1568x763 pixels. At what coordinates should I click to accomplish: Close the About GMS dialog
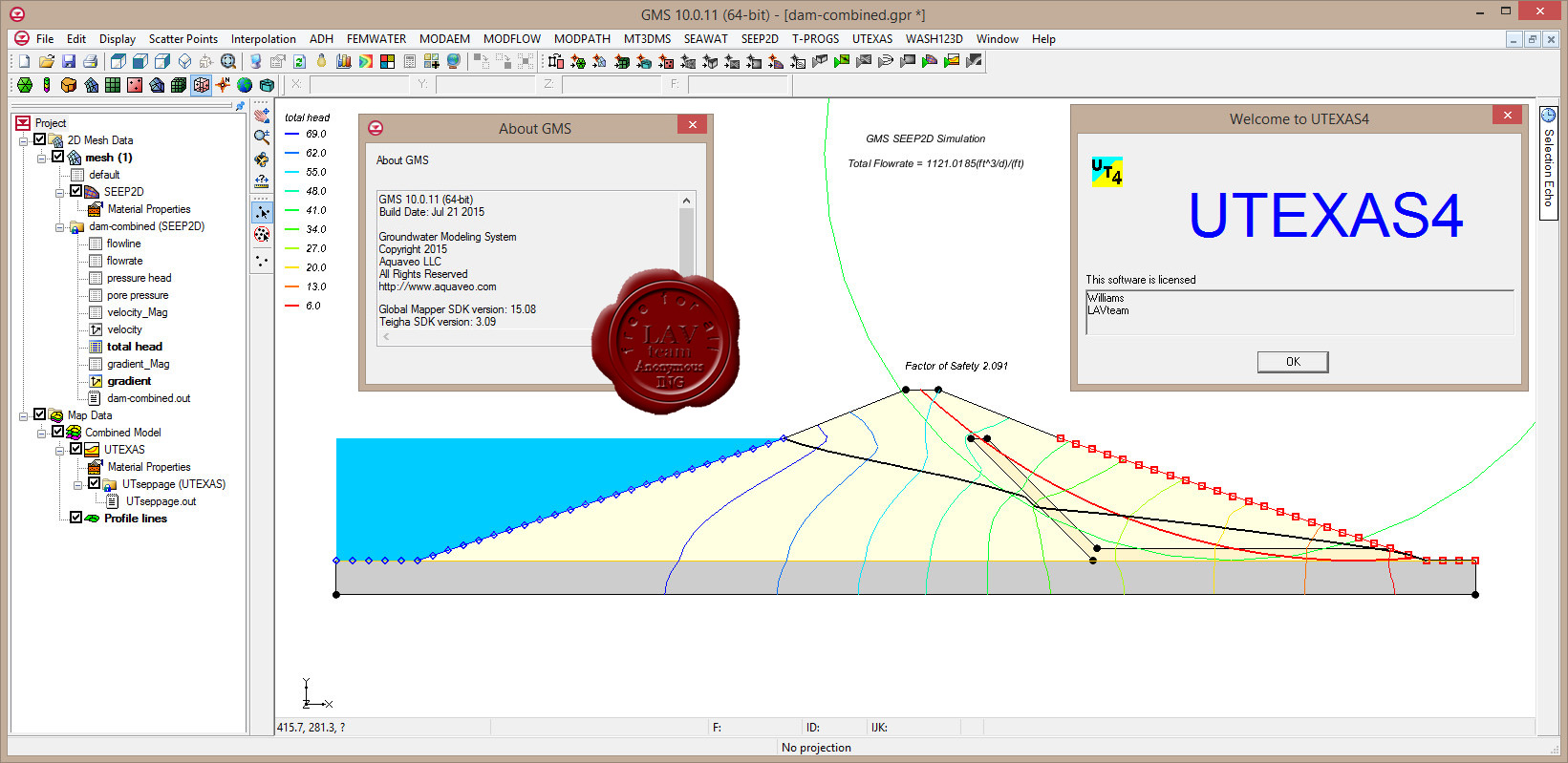[693, 125]
